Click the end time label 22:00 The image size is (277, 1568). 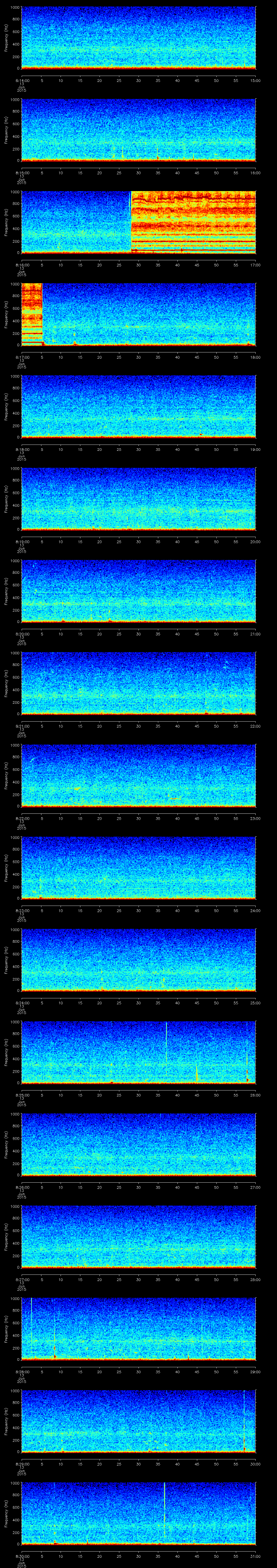(256, 726)
